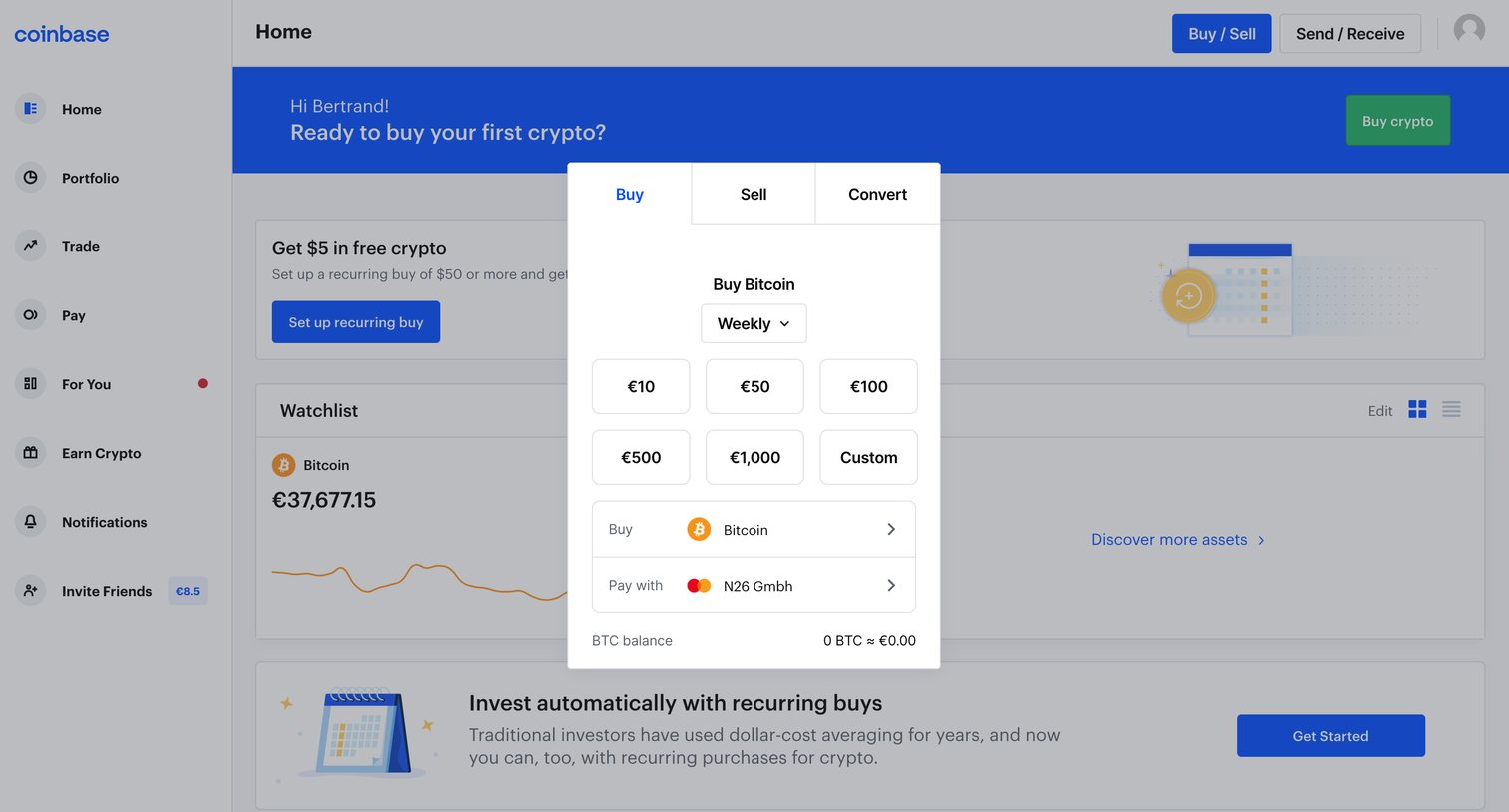1509x812 pixels.
Task: Click the BTC balance value 0 BTC ≈ €0.00
Action: [869, 640]
